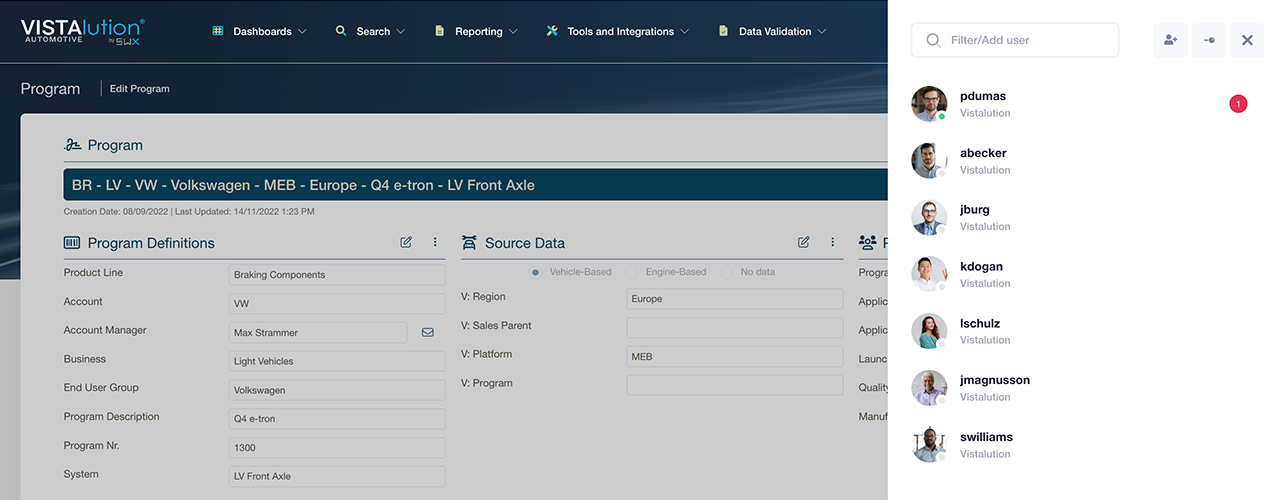Click the Program page title
The width and height of the screenshot is (1280, 500).
pyautogui.click(x=50, y=89)
